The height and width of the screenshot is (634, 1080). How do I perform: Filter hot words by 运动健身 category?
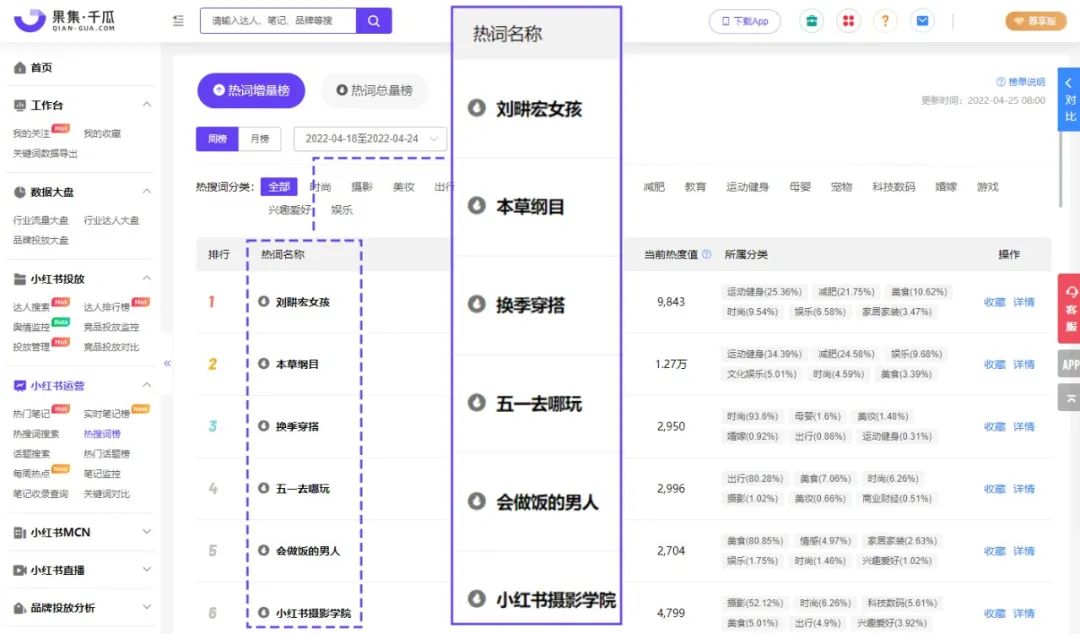tap(747, 187)
